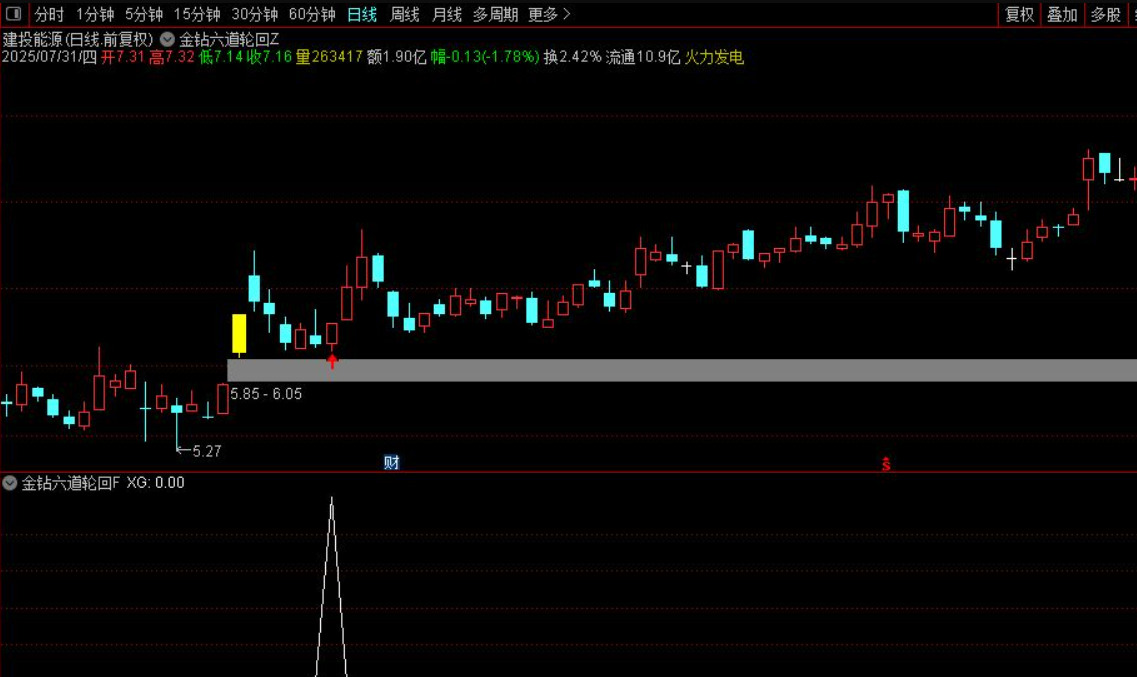Screen dimensions: 1137x677
Task: Choose the 60分钟 period tab
Action: tap(312, 14)
